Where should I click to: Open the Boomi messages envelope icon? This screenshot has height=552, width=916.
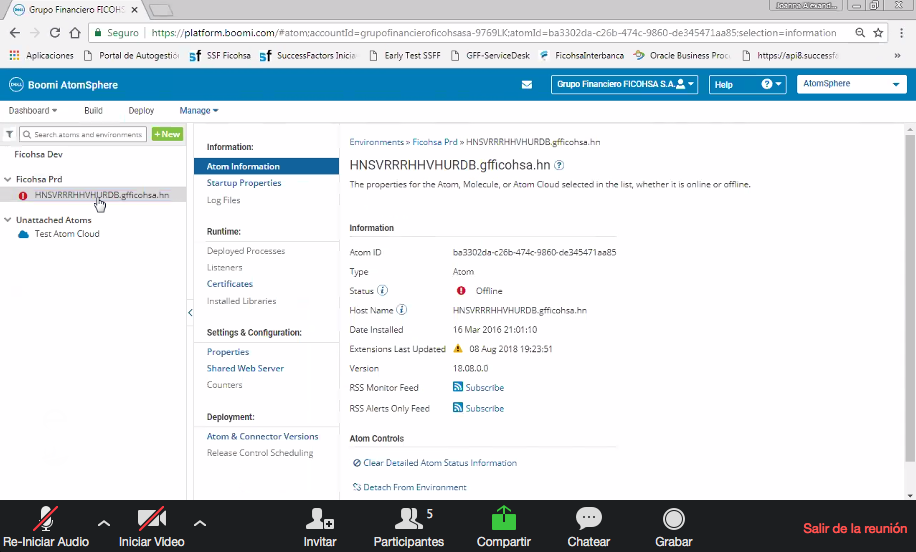click(527, 85)
